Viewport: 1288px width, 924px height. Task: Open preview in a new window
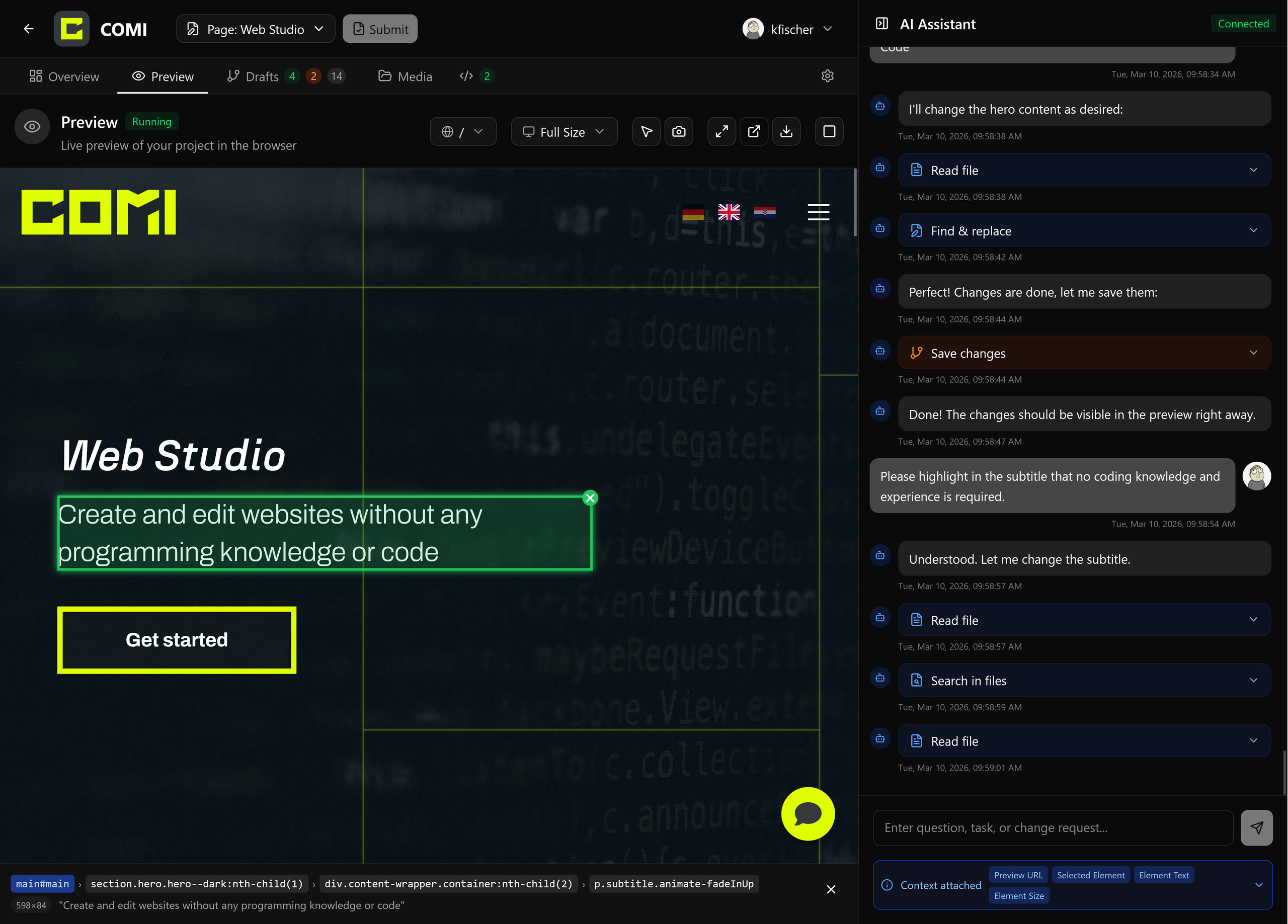(x=754, y=132)
